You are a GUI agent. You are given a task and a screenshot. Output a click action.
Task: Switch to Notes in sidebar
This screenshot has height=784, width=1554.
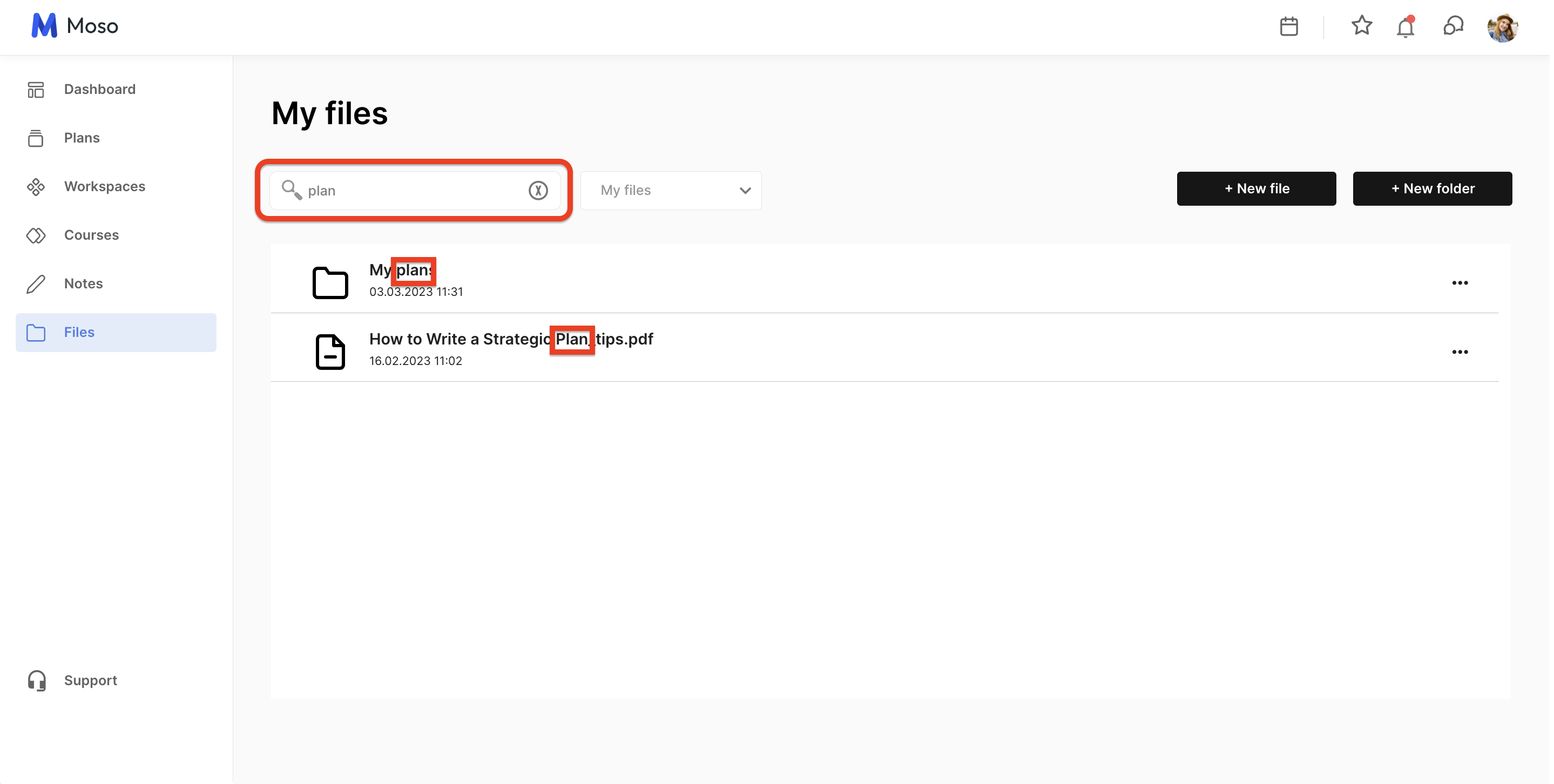click(x=83, y=283)
